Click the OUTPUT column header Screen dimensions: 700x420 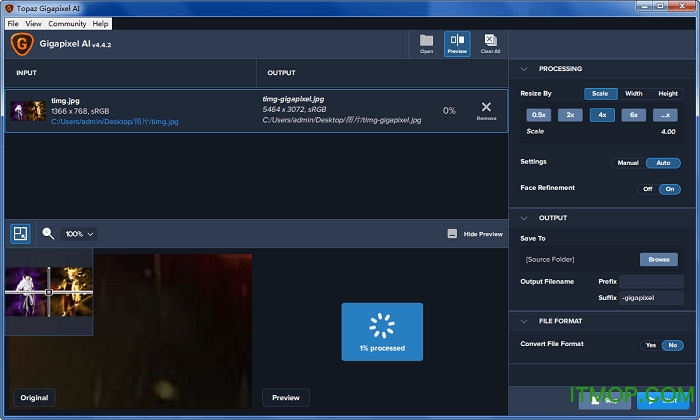pos(281,73)
